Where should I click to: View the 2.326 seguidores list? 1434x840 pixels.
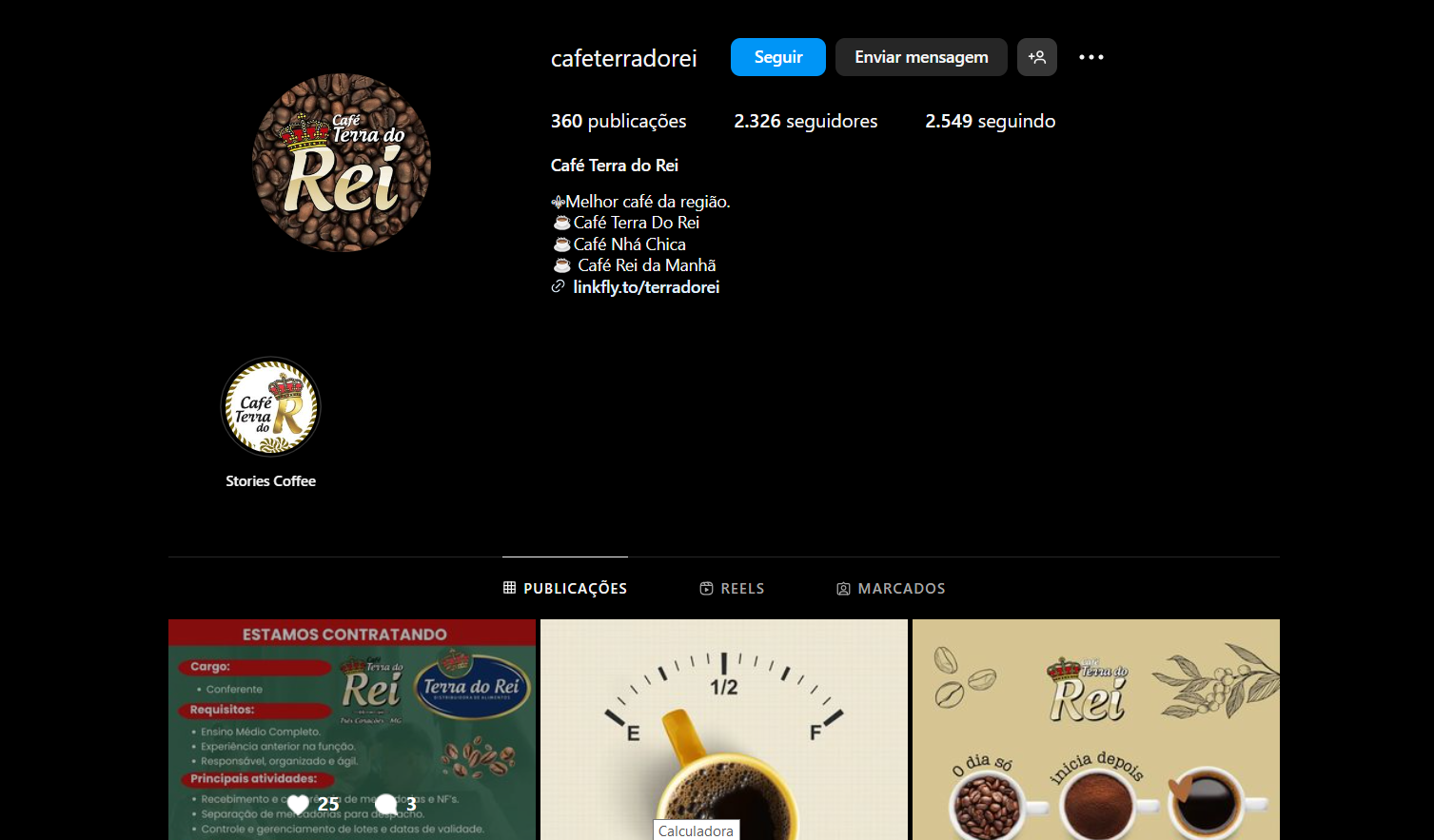(806, 121)
